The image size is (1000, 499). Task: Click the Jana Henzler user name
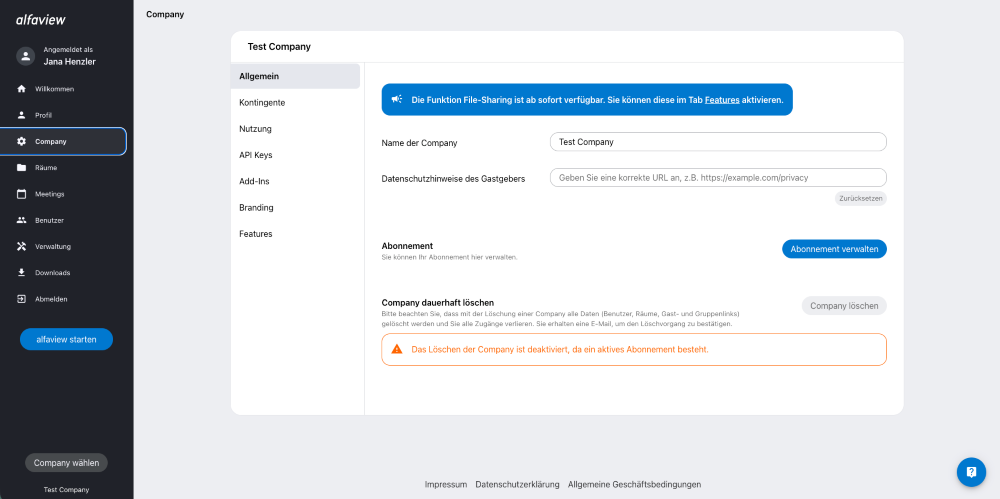(x=70, y=62)
